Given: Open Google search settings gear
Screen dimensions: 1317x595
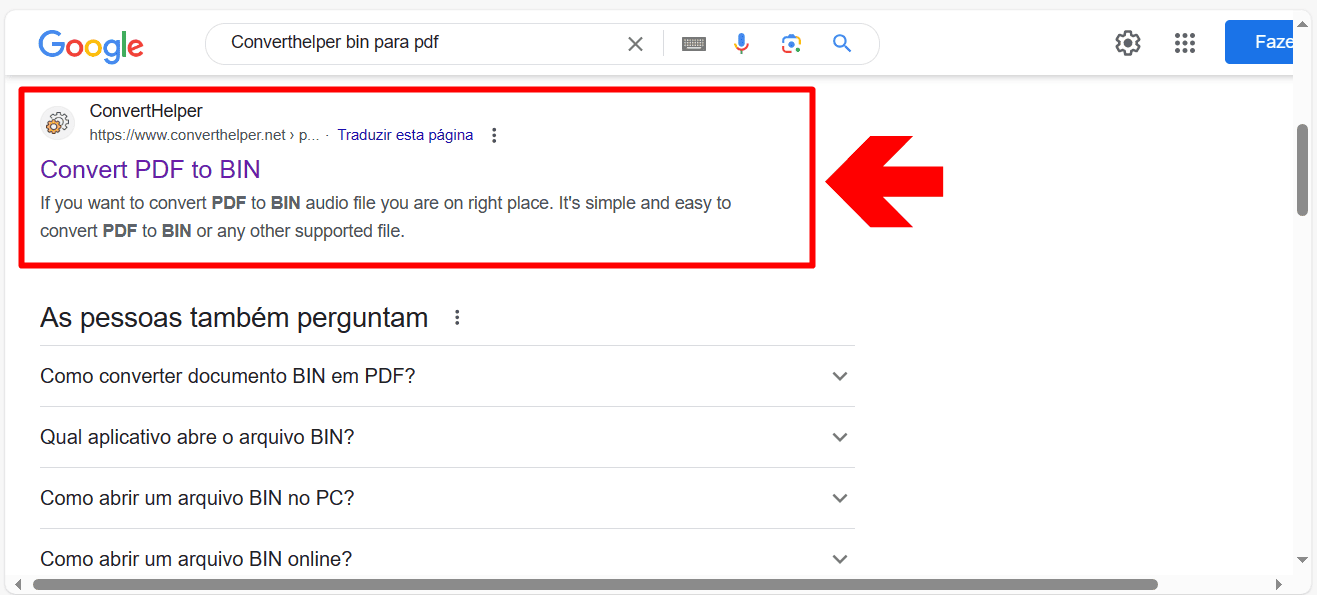Looking at the screenshot, I should tap(1127, 43).
